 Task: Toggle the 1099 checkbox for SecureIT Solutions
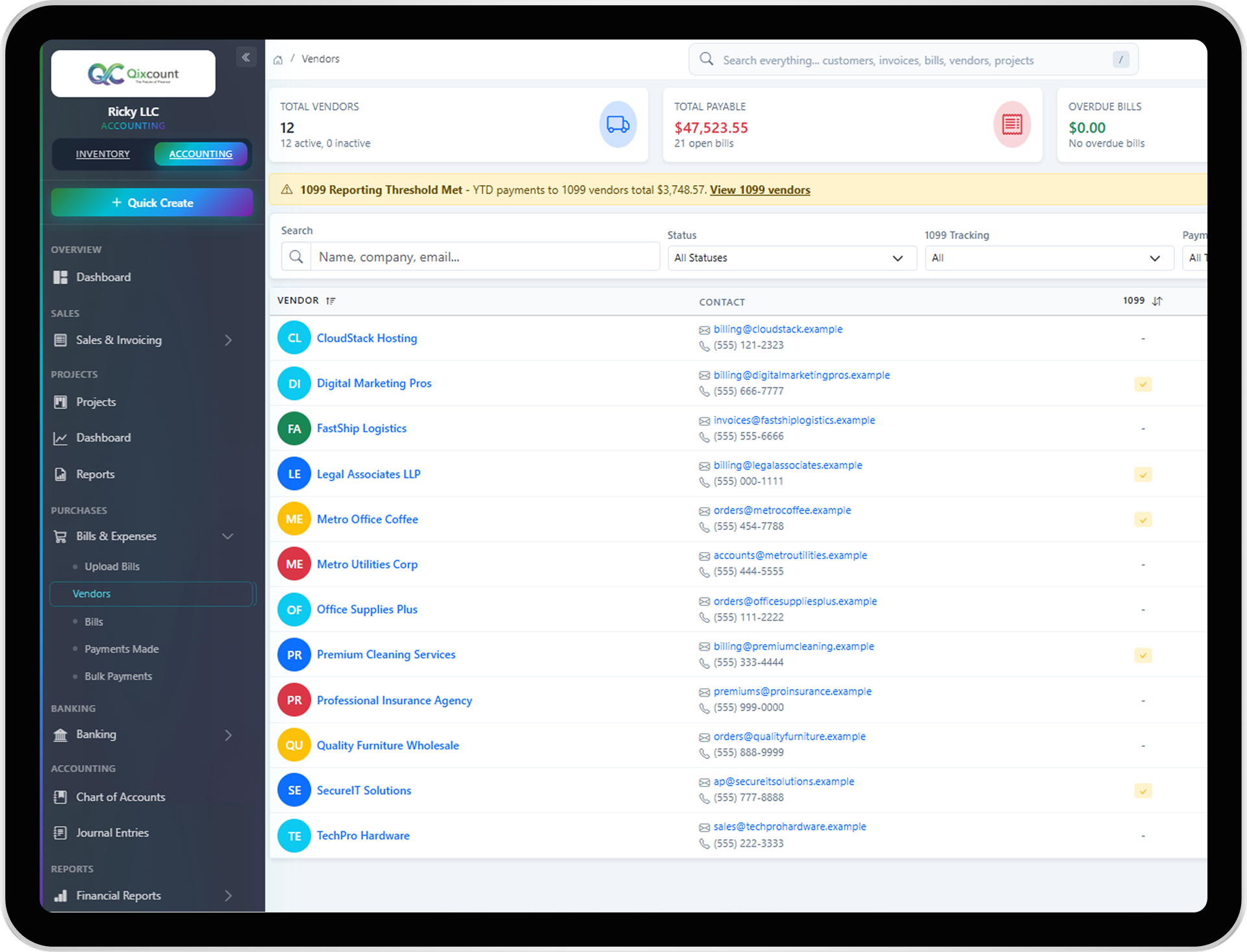coord(1143,791)
